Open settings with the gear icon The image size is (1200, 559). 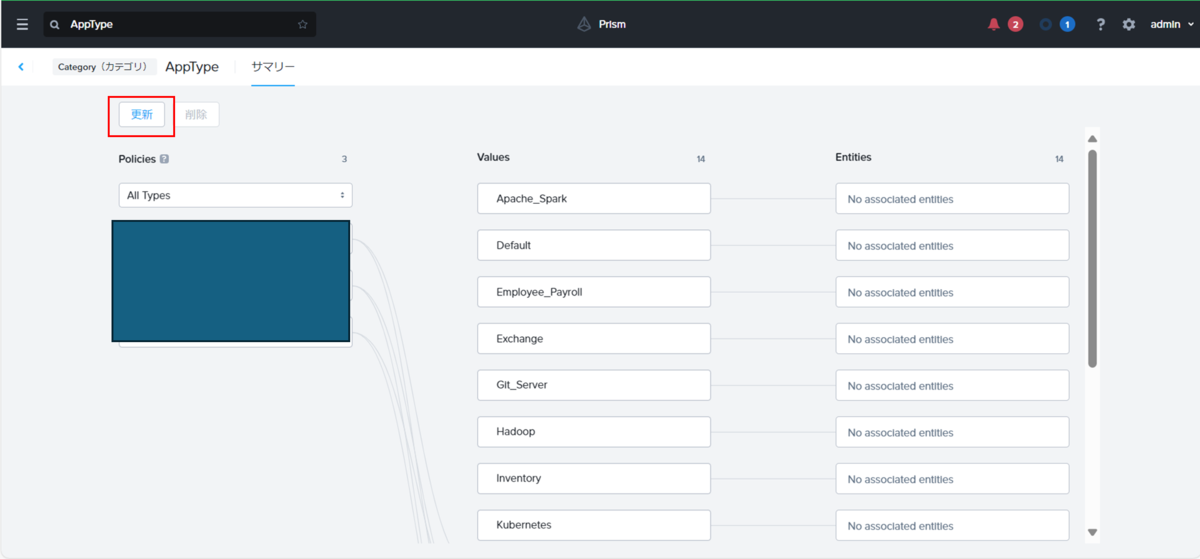(x=1129, y=24)
